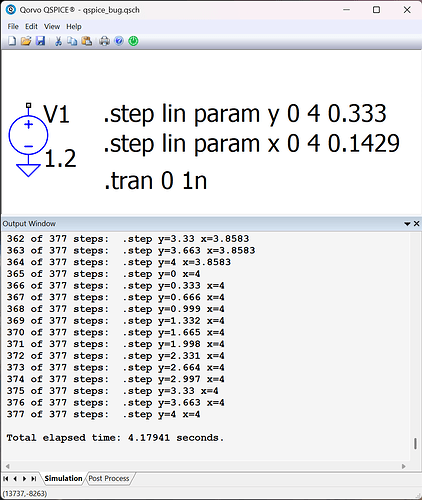The image size is (422, 500).
Task: Open a file with the folder icon
Action: point(26,41)
